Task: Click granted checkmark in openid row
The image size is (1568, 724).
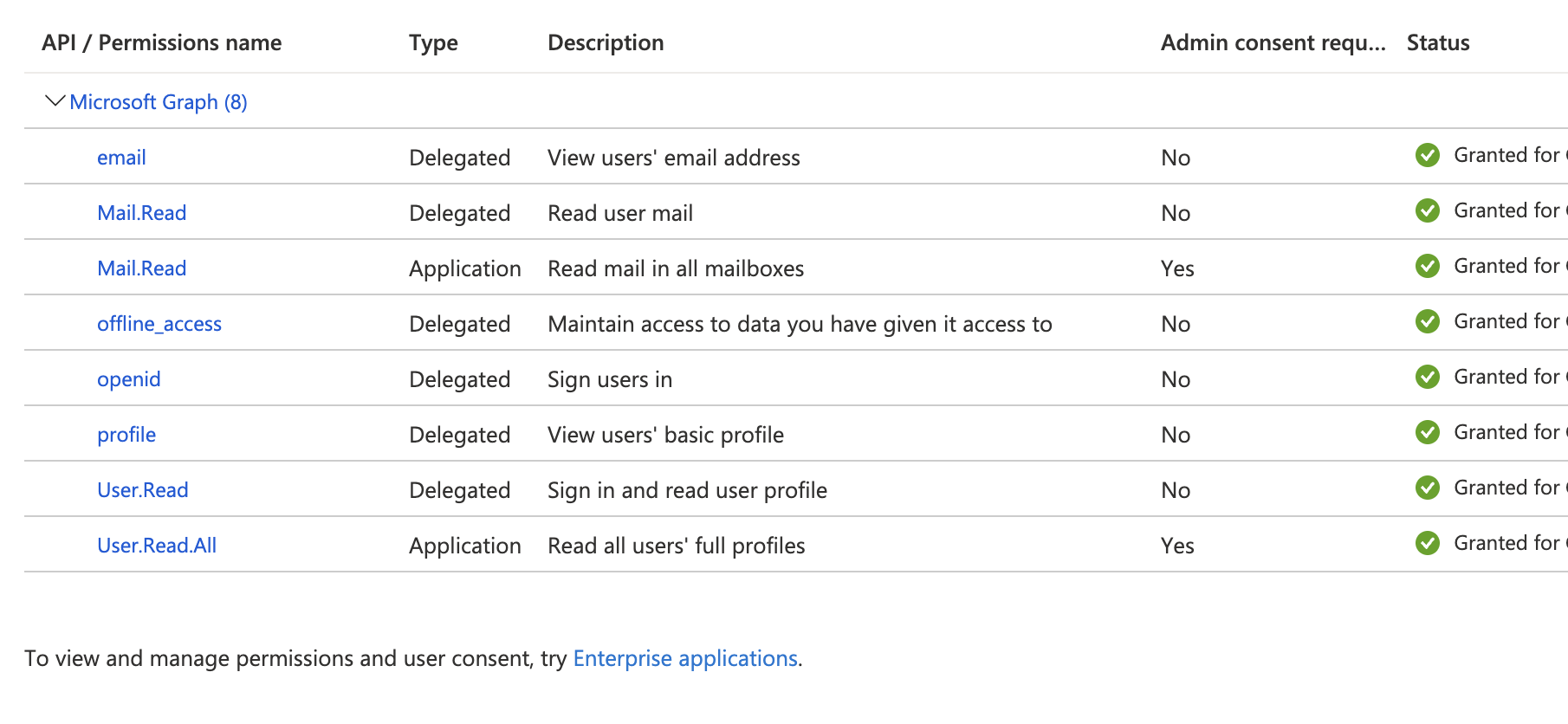Action: coord(1428,377)
